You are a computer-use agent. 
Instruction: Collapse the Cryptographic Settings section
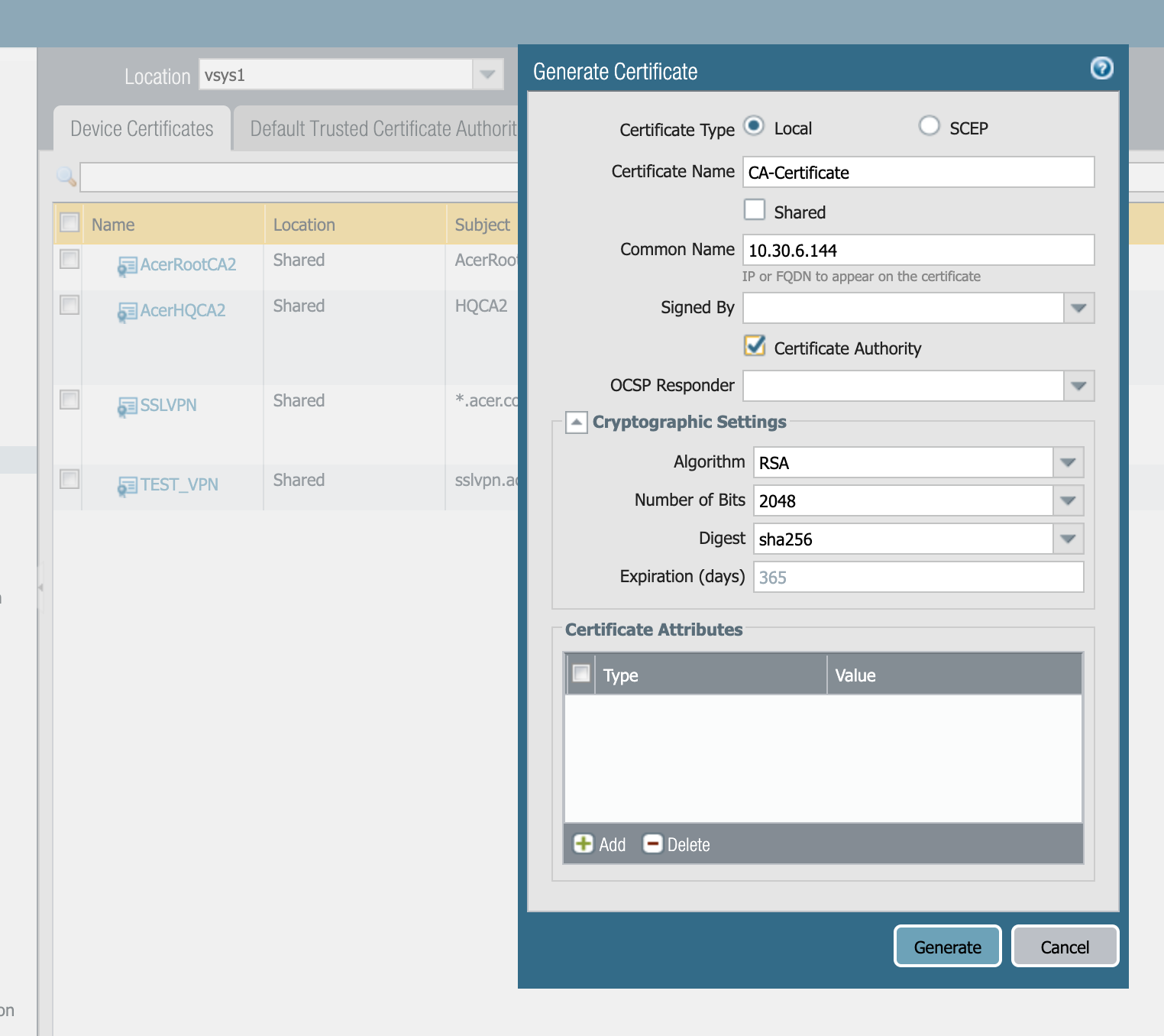pyautogui.click(x=577, y=422)
